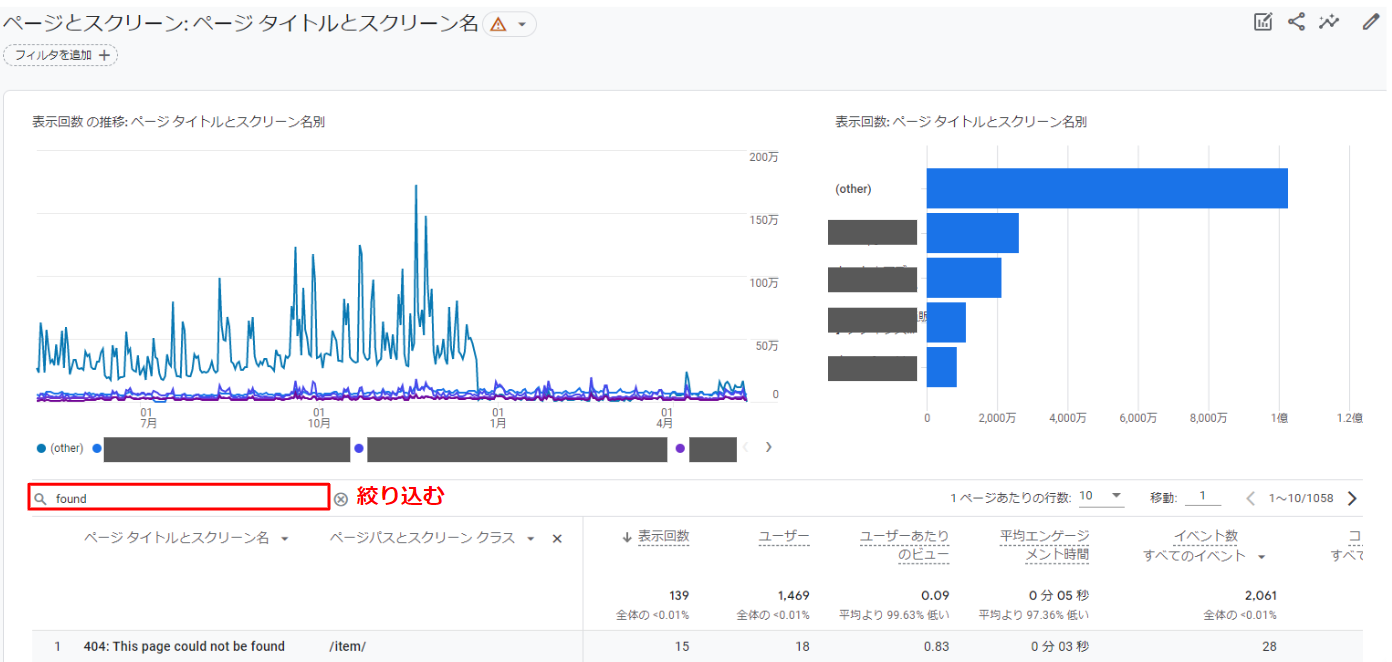
Task: Click the pencil customize report icon
Action: tap(1370, 22)
